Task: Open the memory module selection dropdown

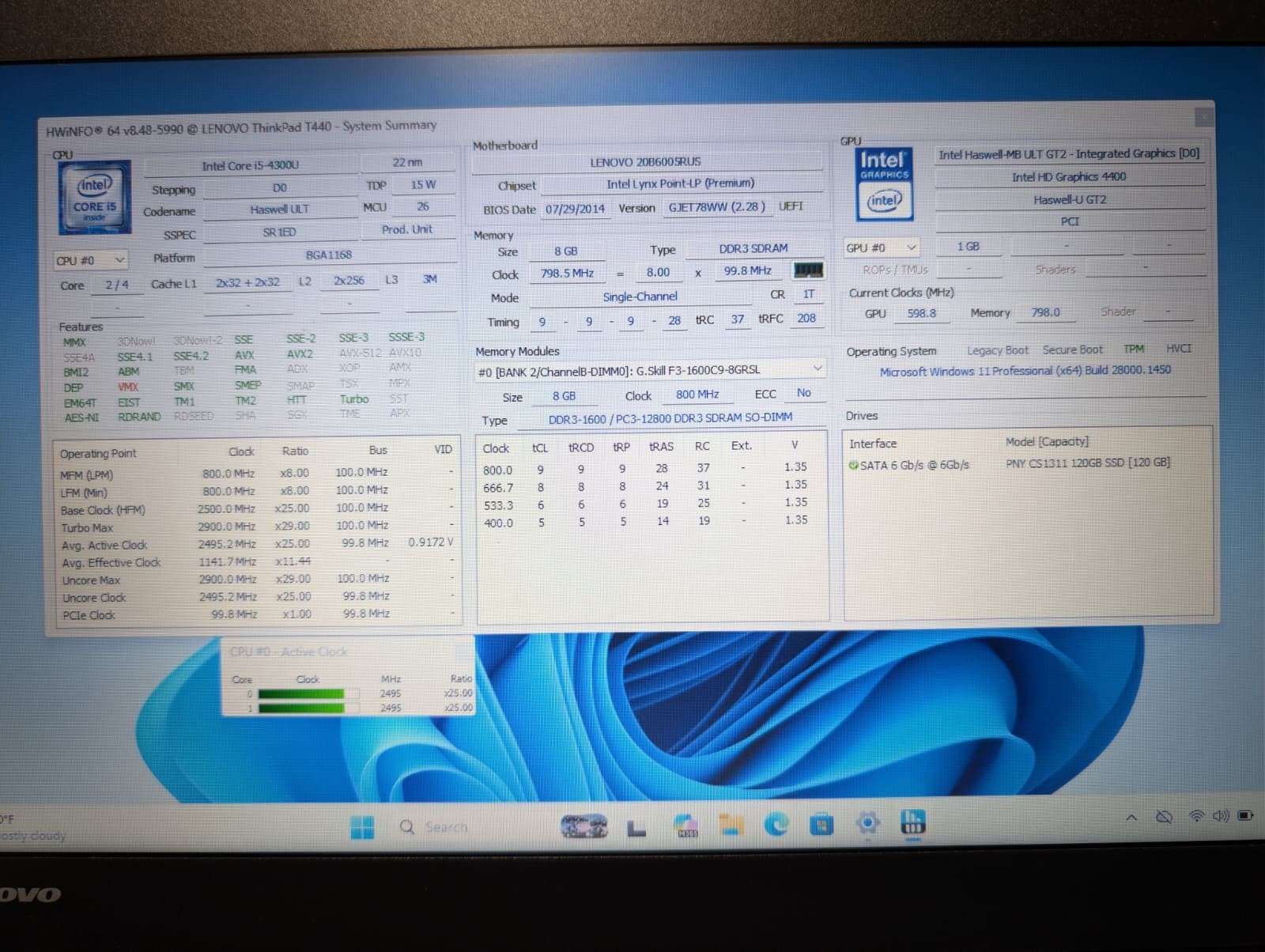Action: point(650,369)
